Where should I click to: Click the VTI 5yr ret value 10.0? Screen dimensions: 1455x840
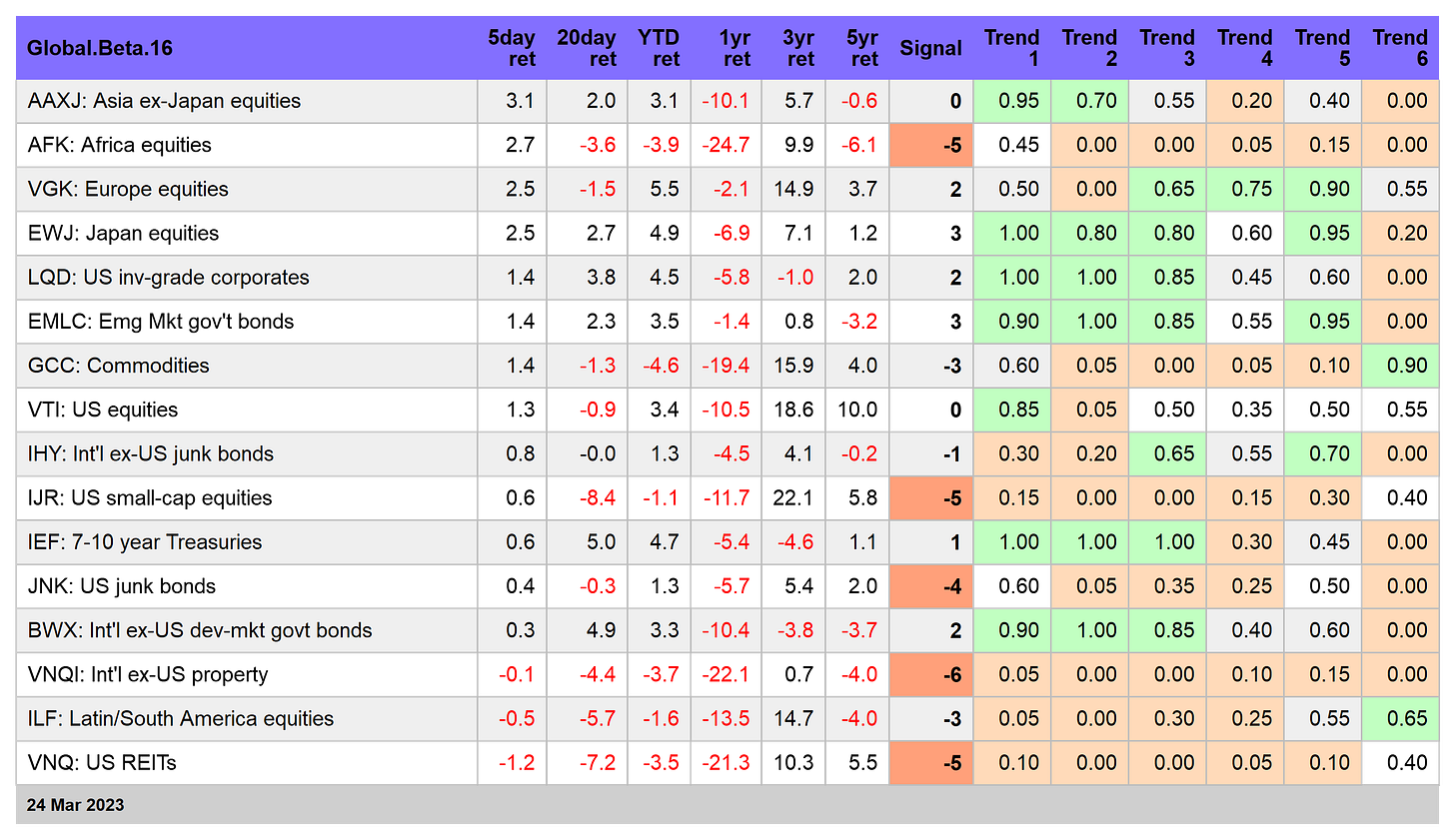point(857,410)
